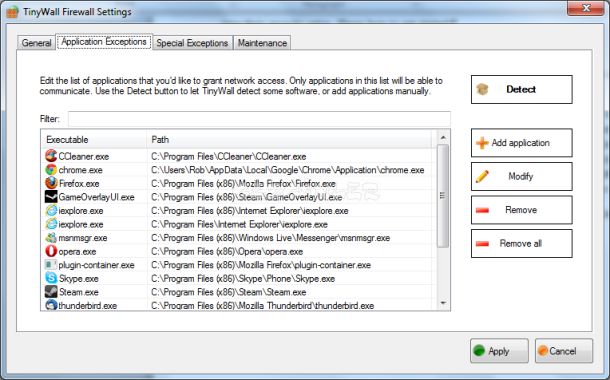Image resolution: width=610 pixels, height=380 pixels.
Task: Select the plugin-container.exe executable name
Action: click(96, 265)
